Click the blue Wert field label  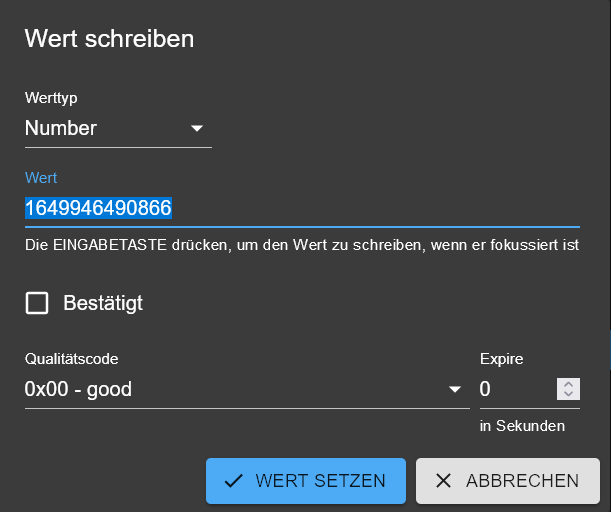(x=41, y=178)
